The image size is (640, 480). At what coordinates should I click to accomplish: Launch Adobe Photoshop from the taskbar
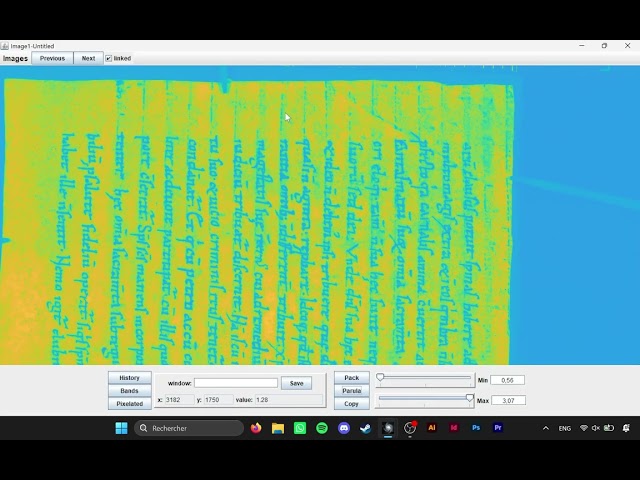click(476, 428)
